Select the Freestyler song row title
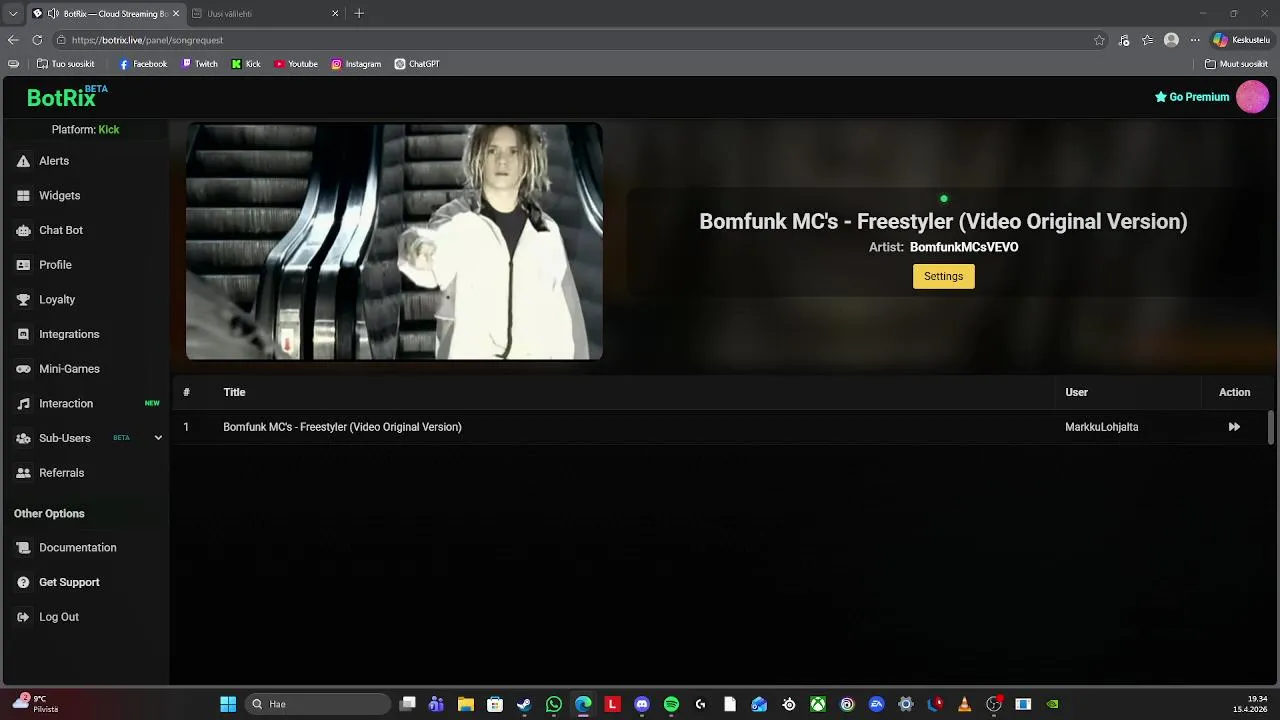 tap(342, 427)
